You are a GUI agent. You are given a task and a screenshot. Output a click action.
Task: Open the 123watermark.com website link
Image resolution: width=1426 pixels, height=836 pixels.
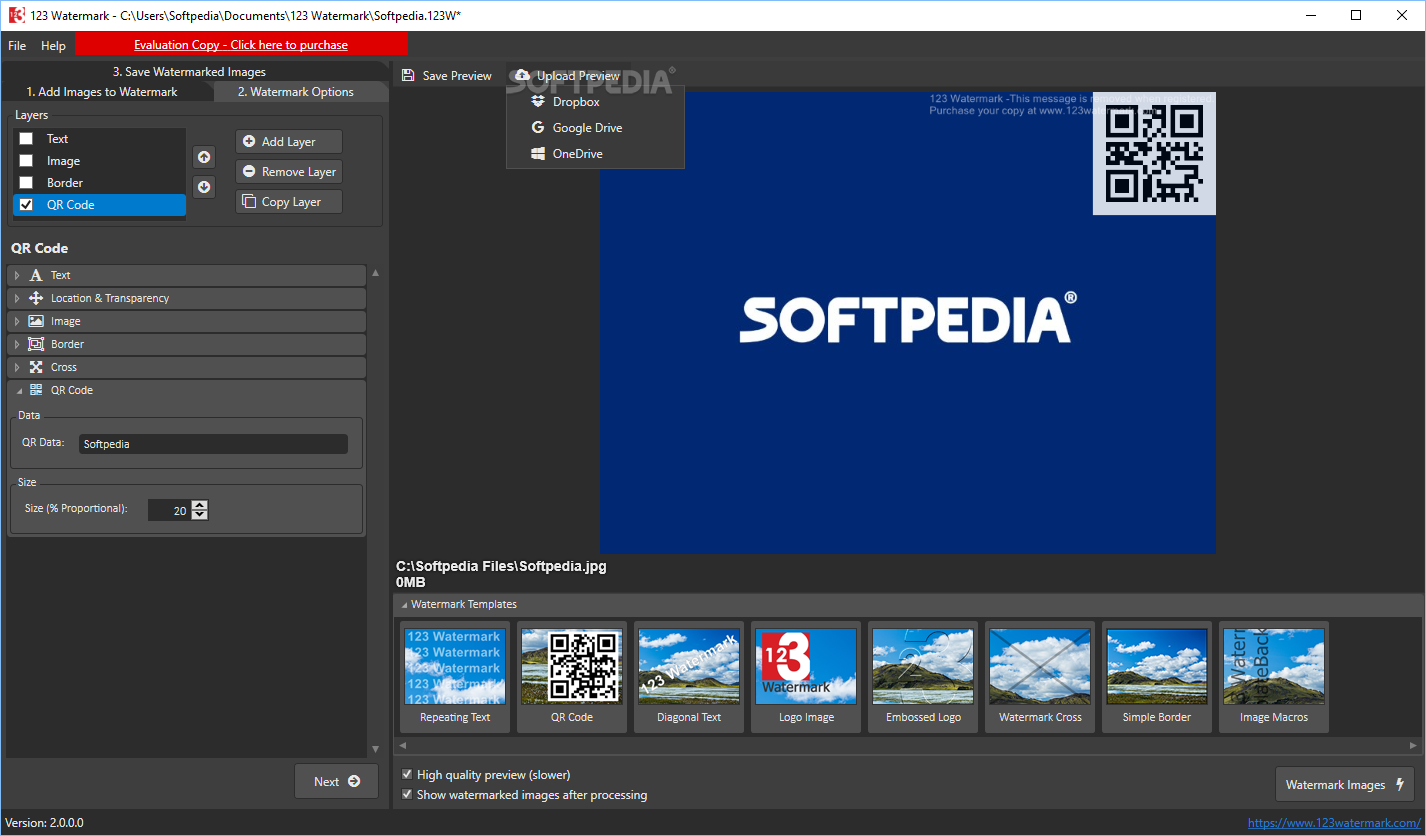pyautogui.click(x=1334, y=823)
